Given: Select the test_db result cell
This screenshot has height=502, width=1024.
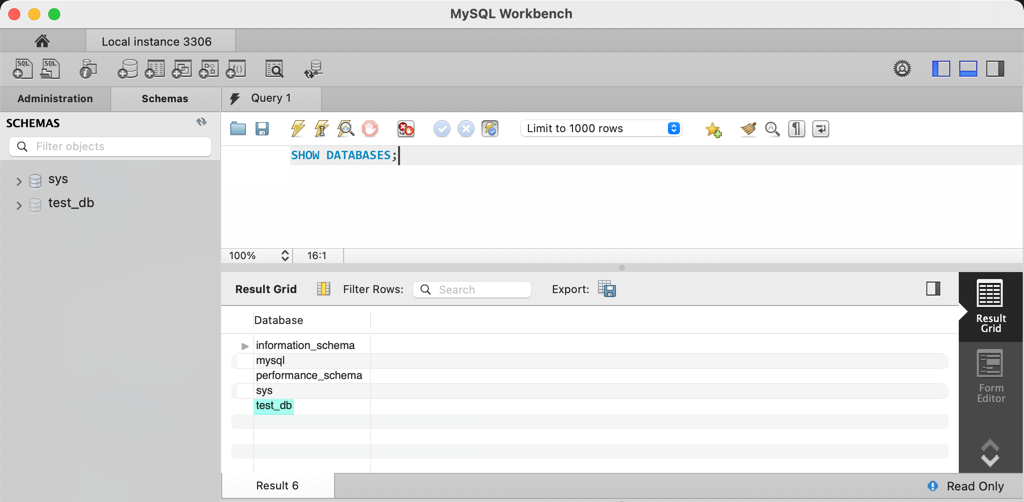Looking at the screenshot, I should pos(274,406).
